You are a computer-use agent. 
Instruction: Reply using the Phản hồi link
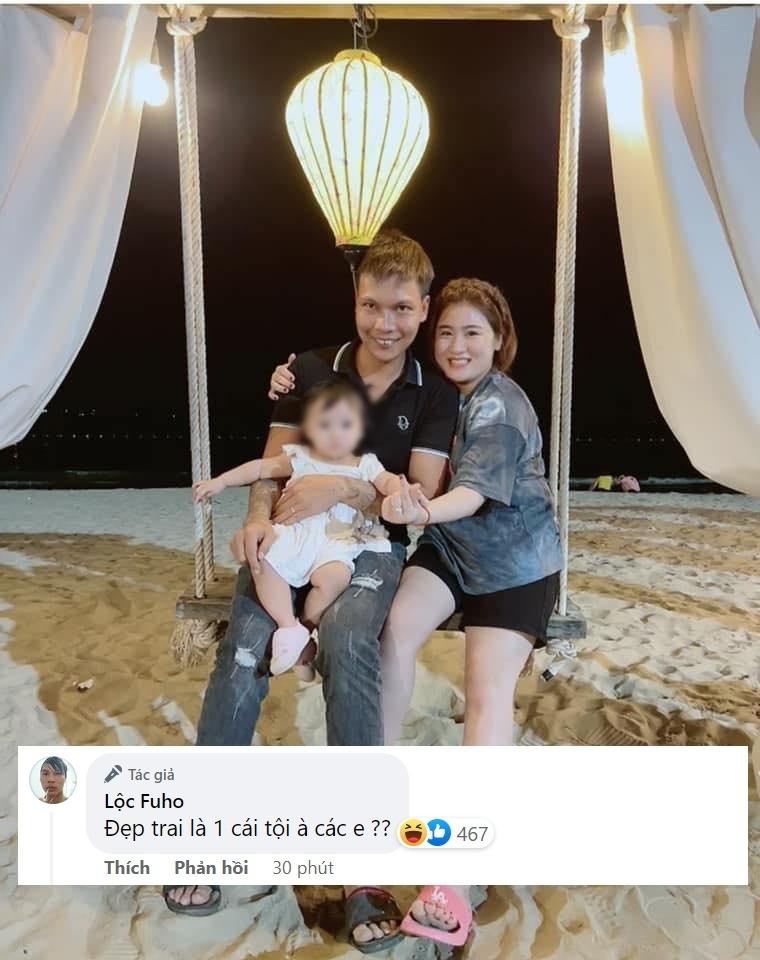coord(211,868)
